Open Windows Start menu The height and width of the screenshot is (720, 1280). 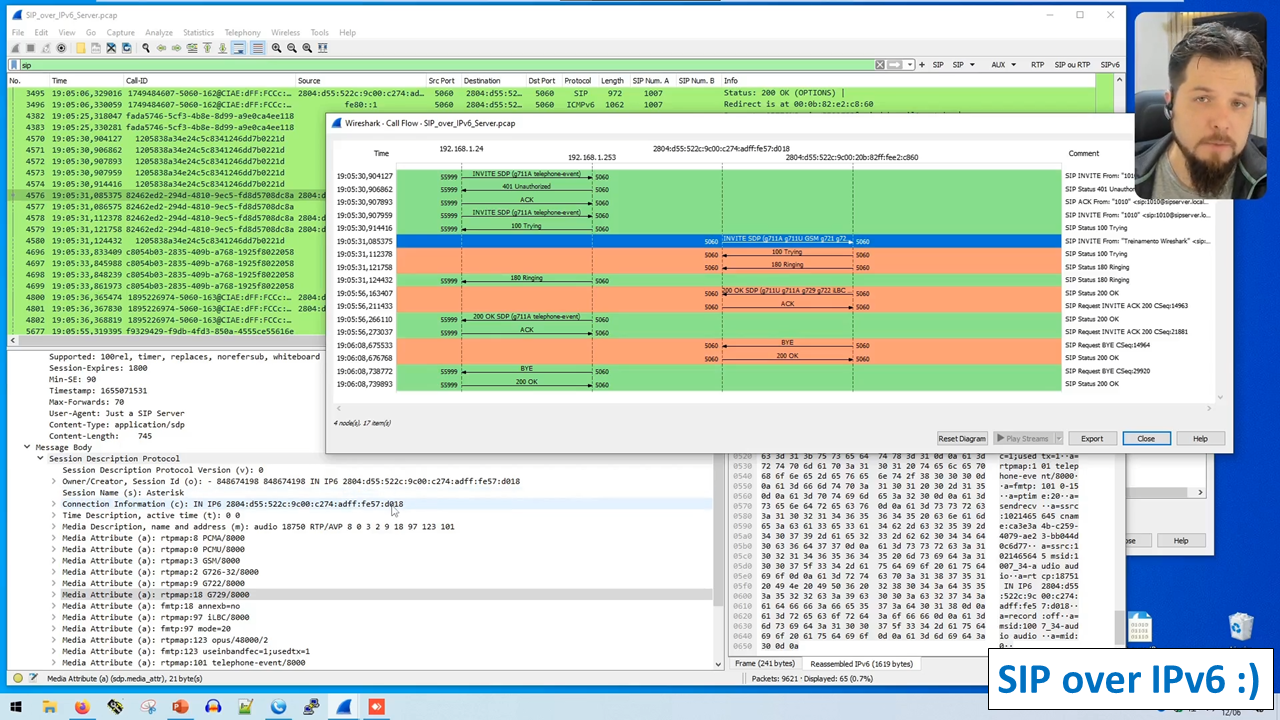(x=16, y=707)
